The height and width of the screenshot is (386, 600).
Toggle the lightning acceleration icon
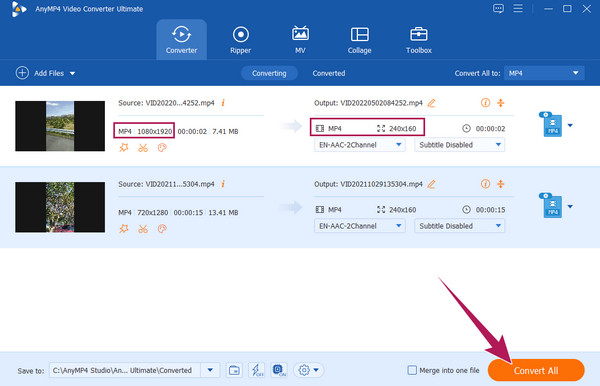click(256, 370)
